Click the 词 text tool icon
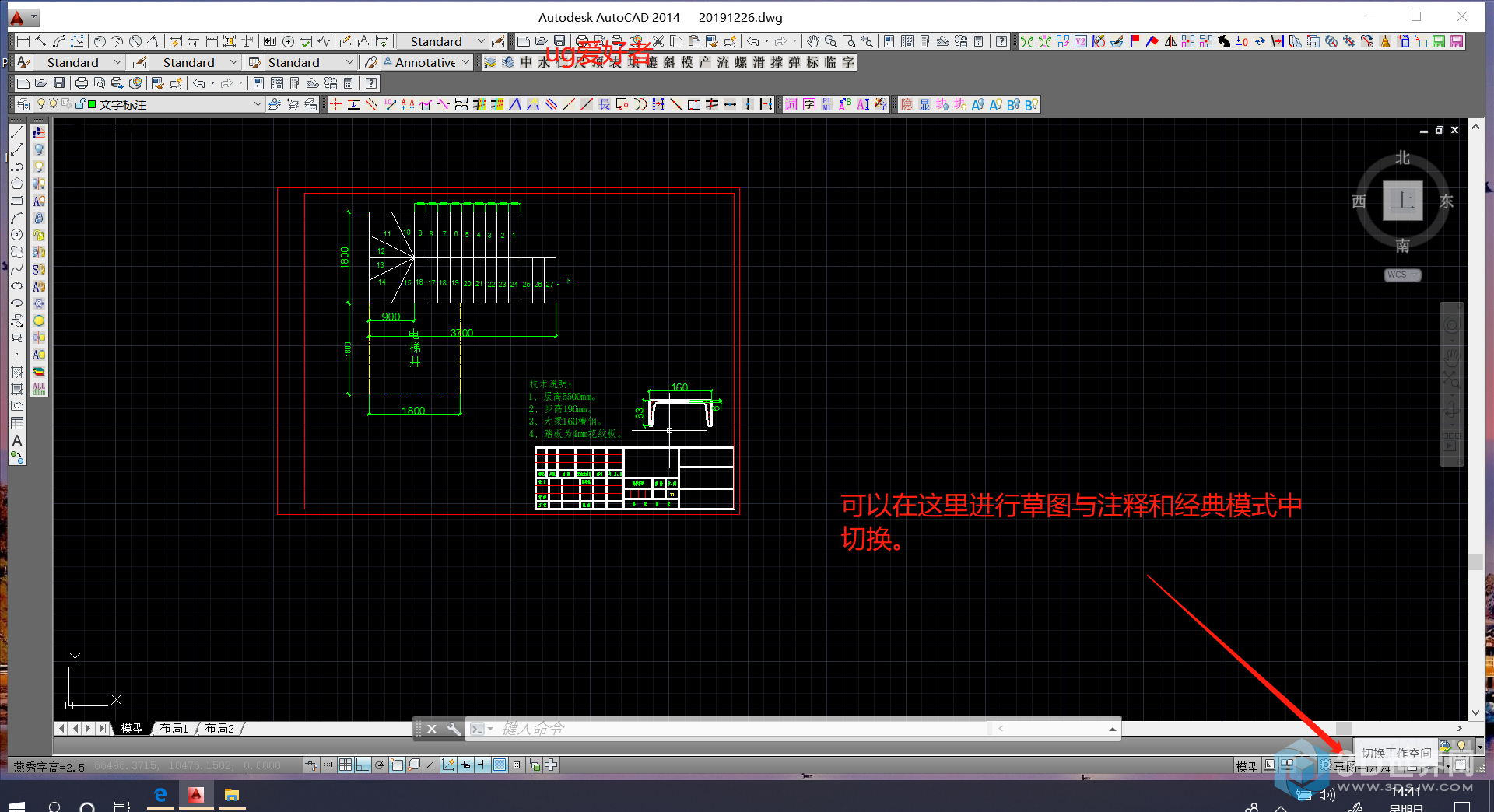Screen dimensions: 1494x812 791,104
